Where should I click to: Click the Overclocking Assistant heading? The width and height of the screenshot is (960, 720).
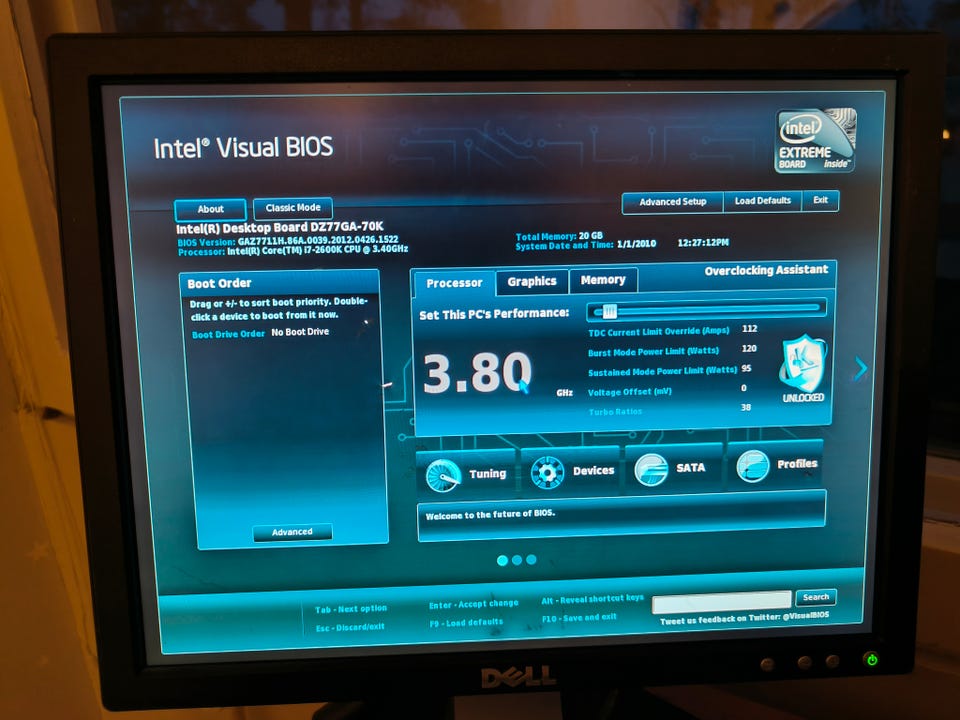click(x=766, y=271)
